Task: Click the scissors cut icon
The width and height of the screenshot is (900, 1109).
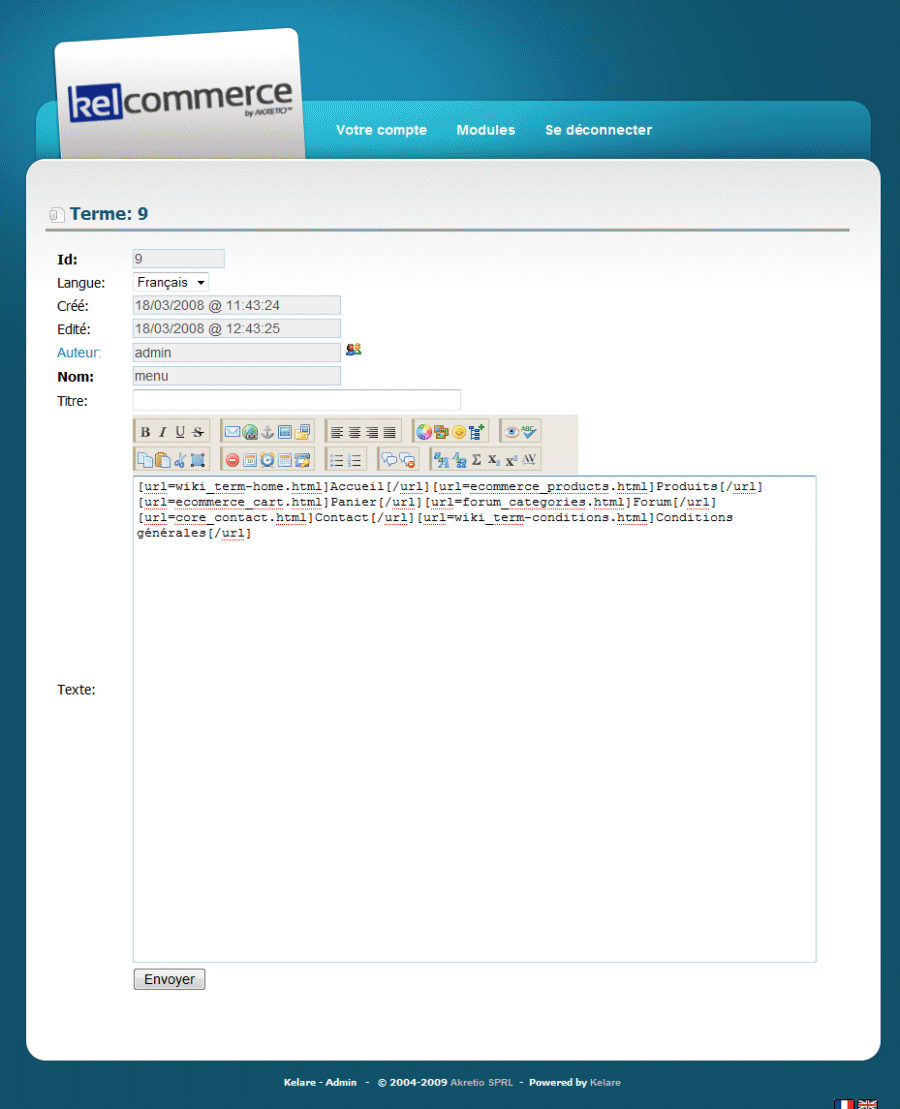Action: coord(180,460)
